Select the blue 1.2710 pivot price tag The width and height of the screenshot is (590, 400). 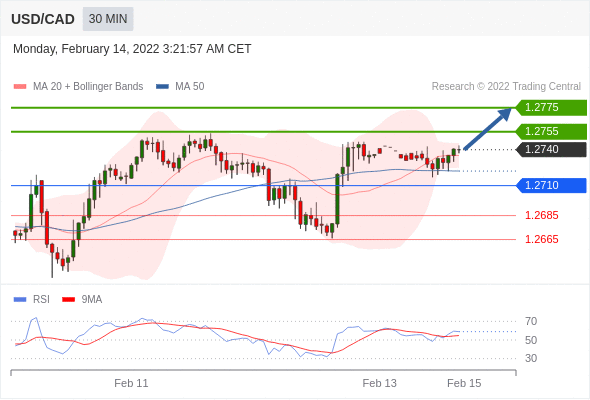[551, 186]
